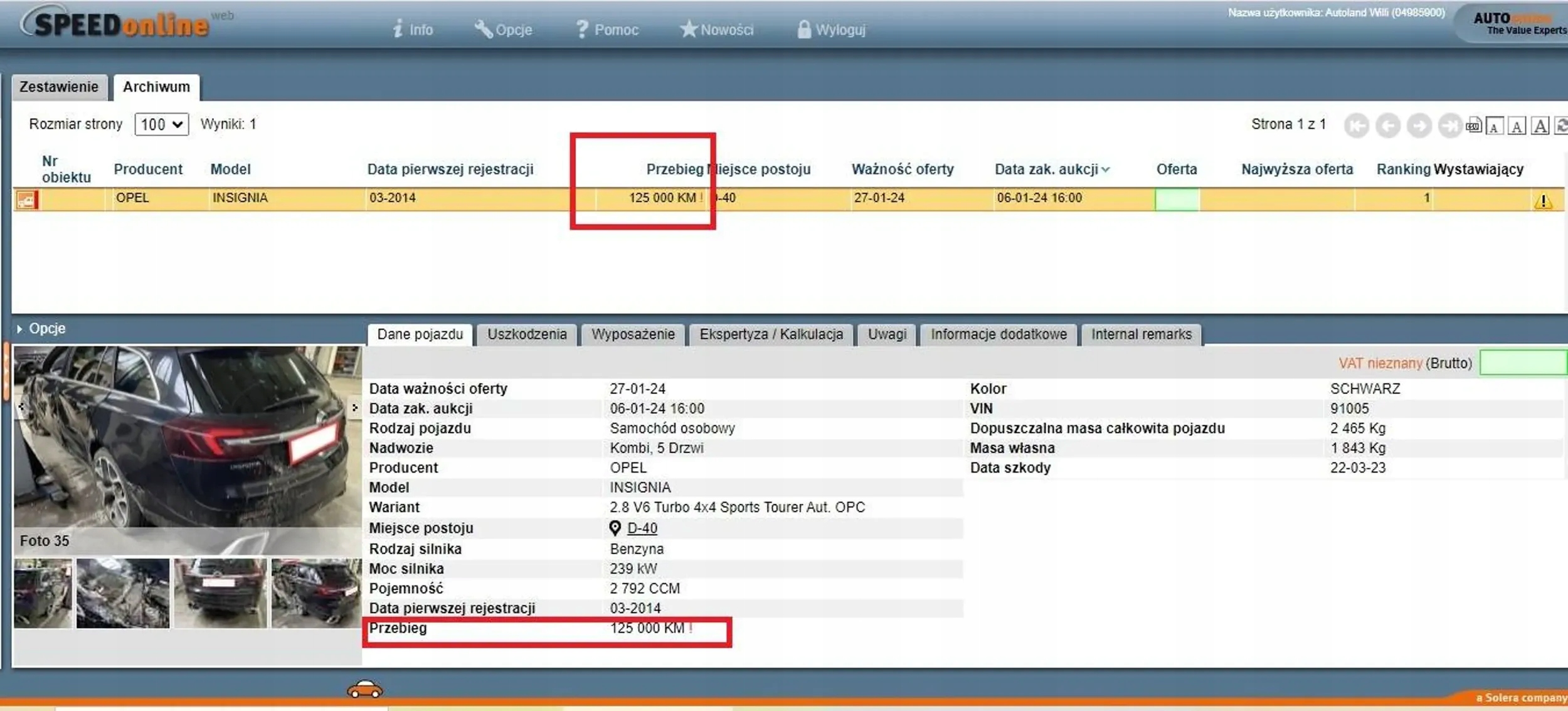Click the CSV export icon
This screenshot has height=711, width=1568.
point(1473,126)
